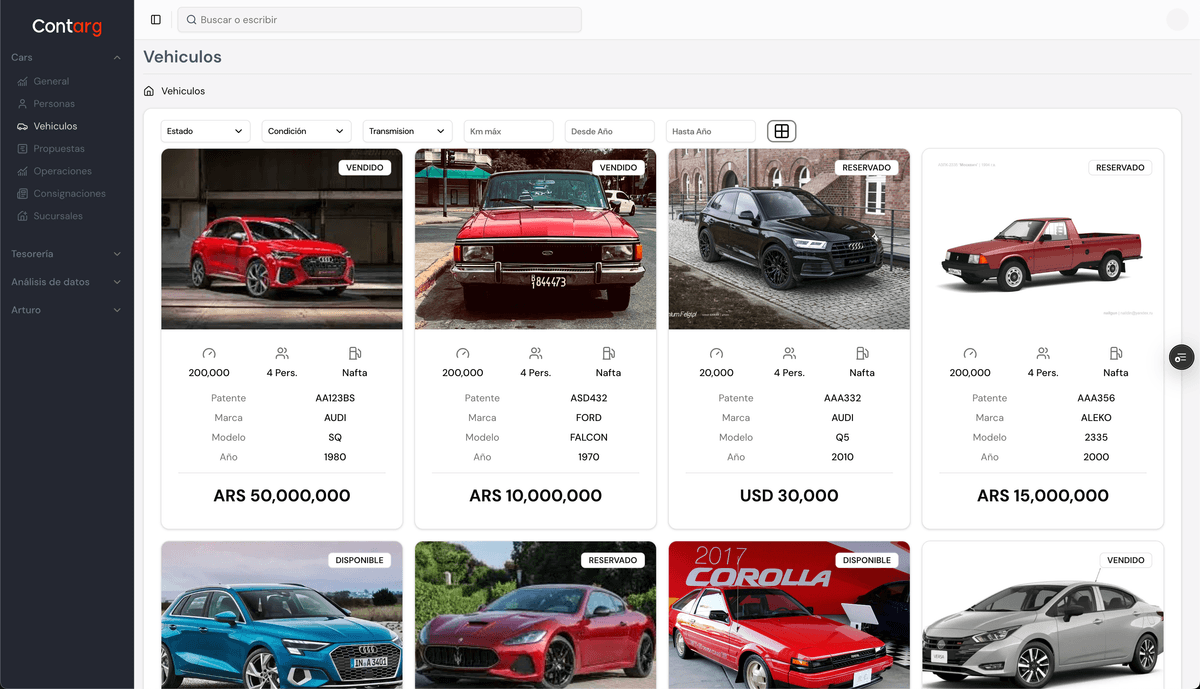Click the Km máx filter field
Screen dimensions: 1200x689
(x=508, y=131)
